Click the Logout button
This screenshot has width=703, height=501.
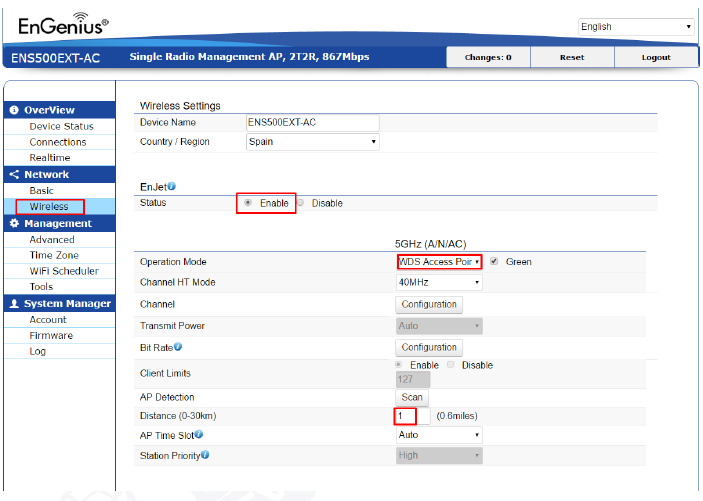(x=656, y=57)
